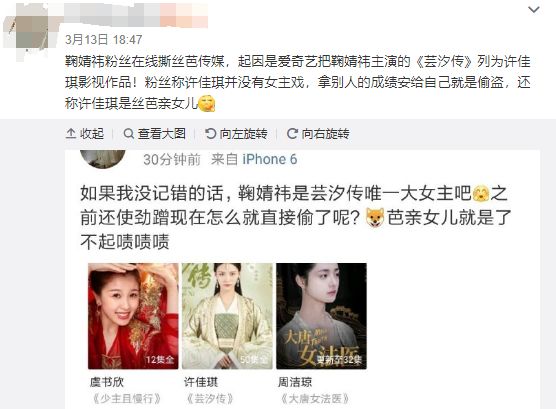Click the doge emoji in embedded post
This screenshot has height=409, width=556.
(375, 217)
